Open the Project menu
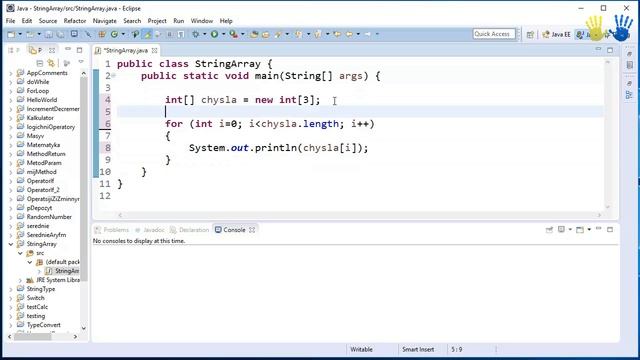The width and height of the screenshot is (640, 360). [157, 21]
